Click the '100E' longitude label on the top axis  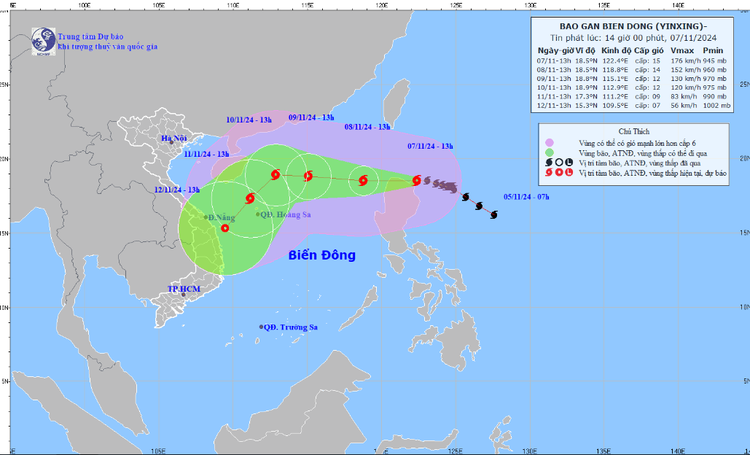click(84, 5)
